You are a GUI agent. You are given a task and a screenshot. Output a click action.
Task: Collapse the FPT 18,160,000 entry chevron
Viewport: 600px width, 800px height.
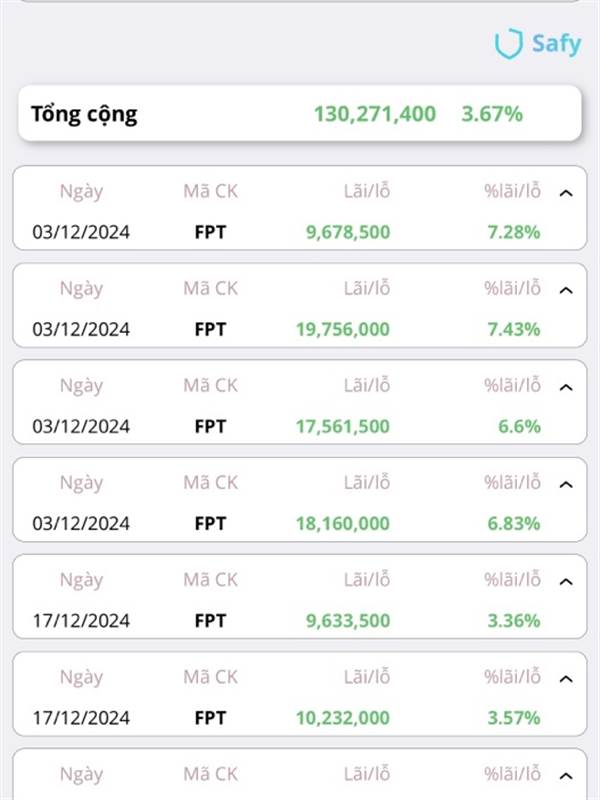pyautogui.click(x=566, y=485)
